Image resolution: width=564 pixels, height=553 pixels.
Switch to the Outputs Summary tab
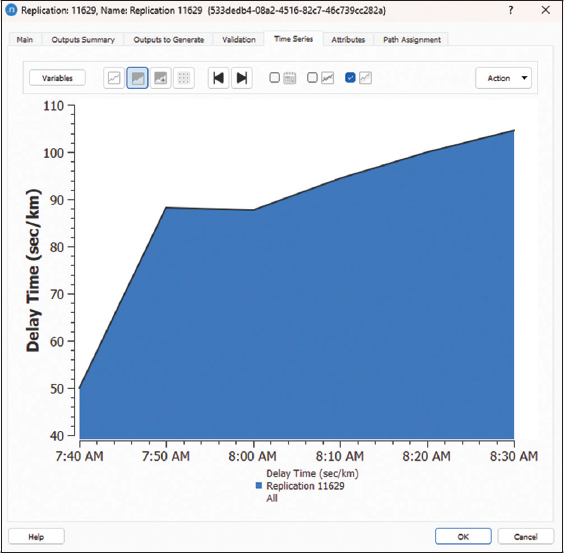pyautogui.click(x=83, y=40)
